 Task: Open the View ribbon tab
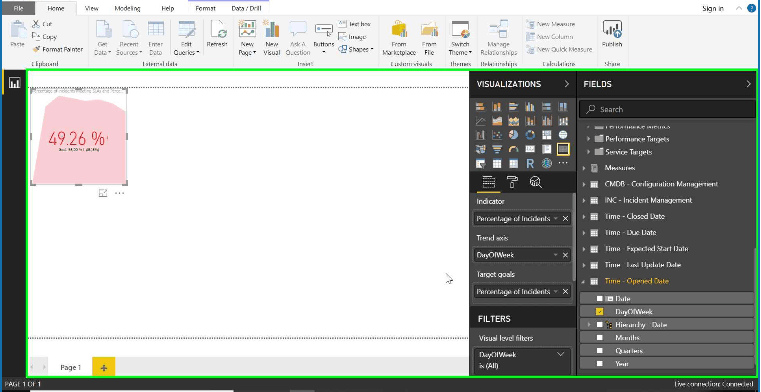pos(91,8)
